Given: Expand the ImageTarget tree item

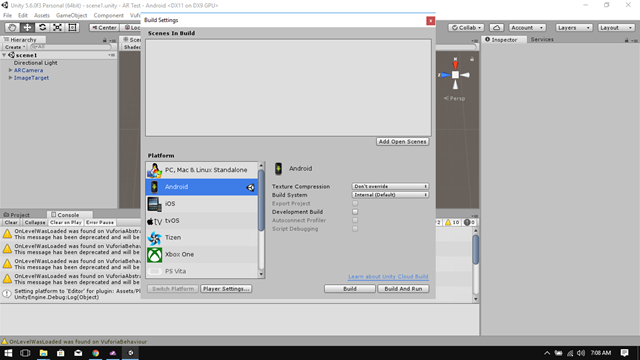Looking at the screenshot, I should tap(10, 78).
